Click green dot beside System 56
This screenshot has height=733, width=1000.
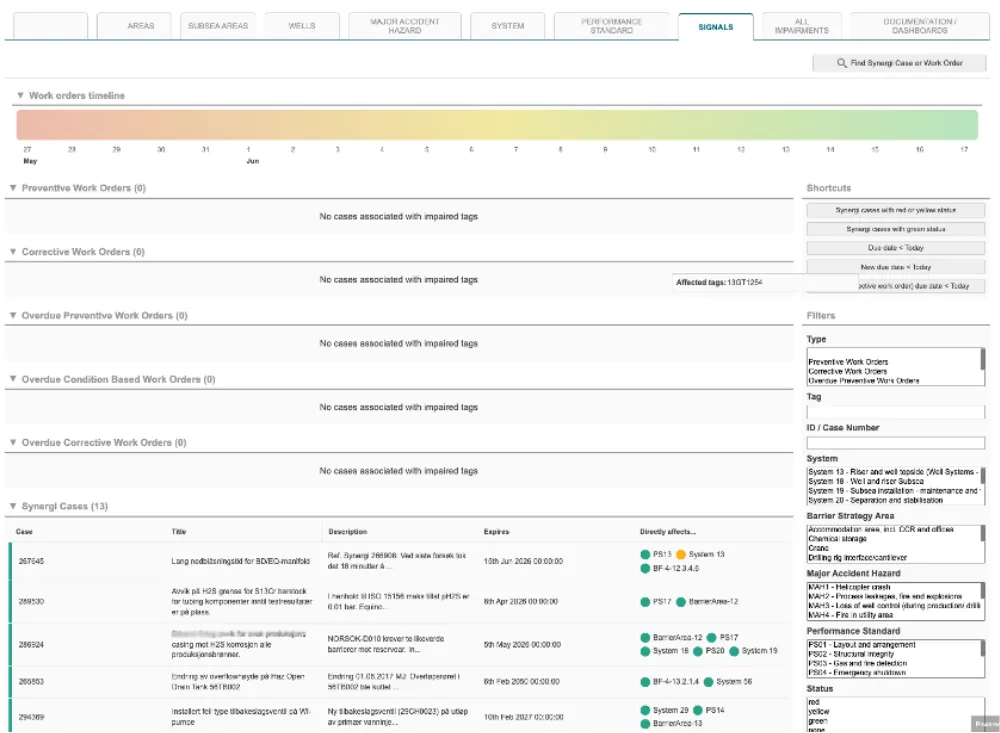point(708,682)
